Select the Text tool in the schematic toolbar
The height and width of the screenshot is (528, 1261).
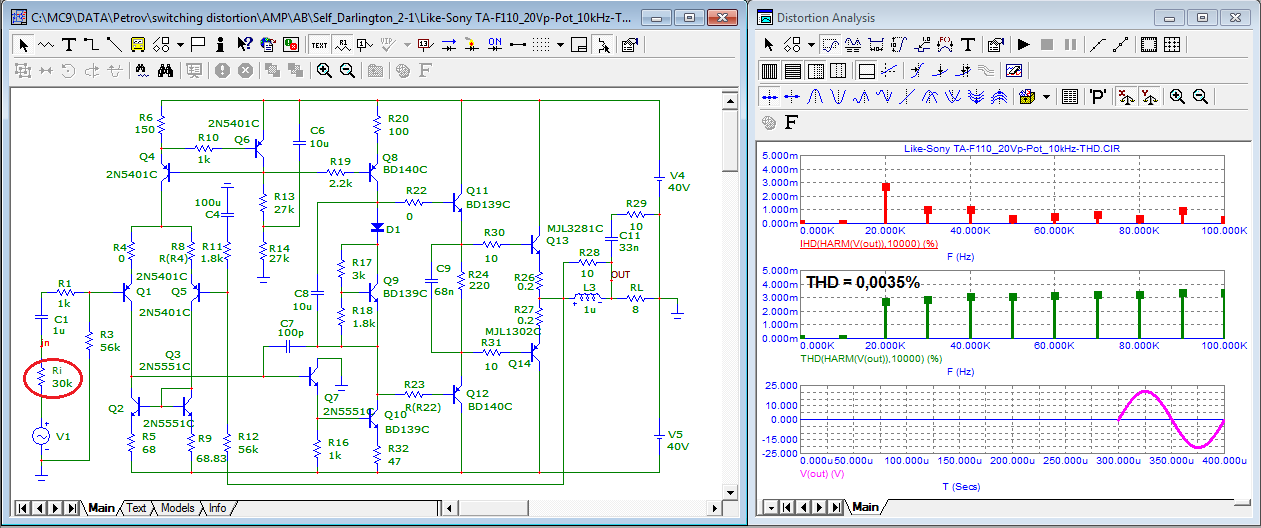tap(69, 45)
